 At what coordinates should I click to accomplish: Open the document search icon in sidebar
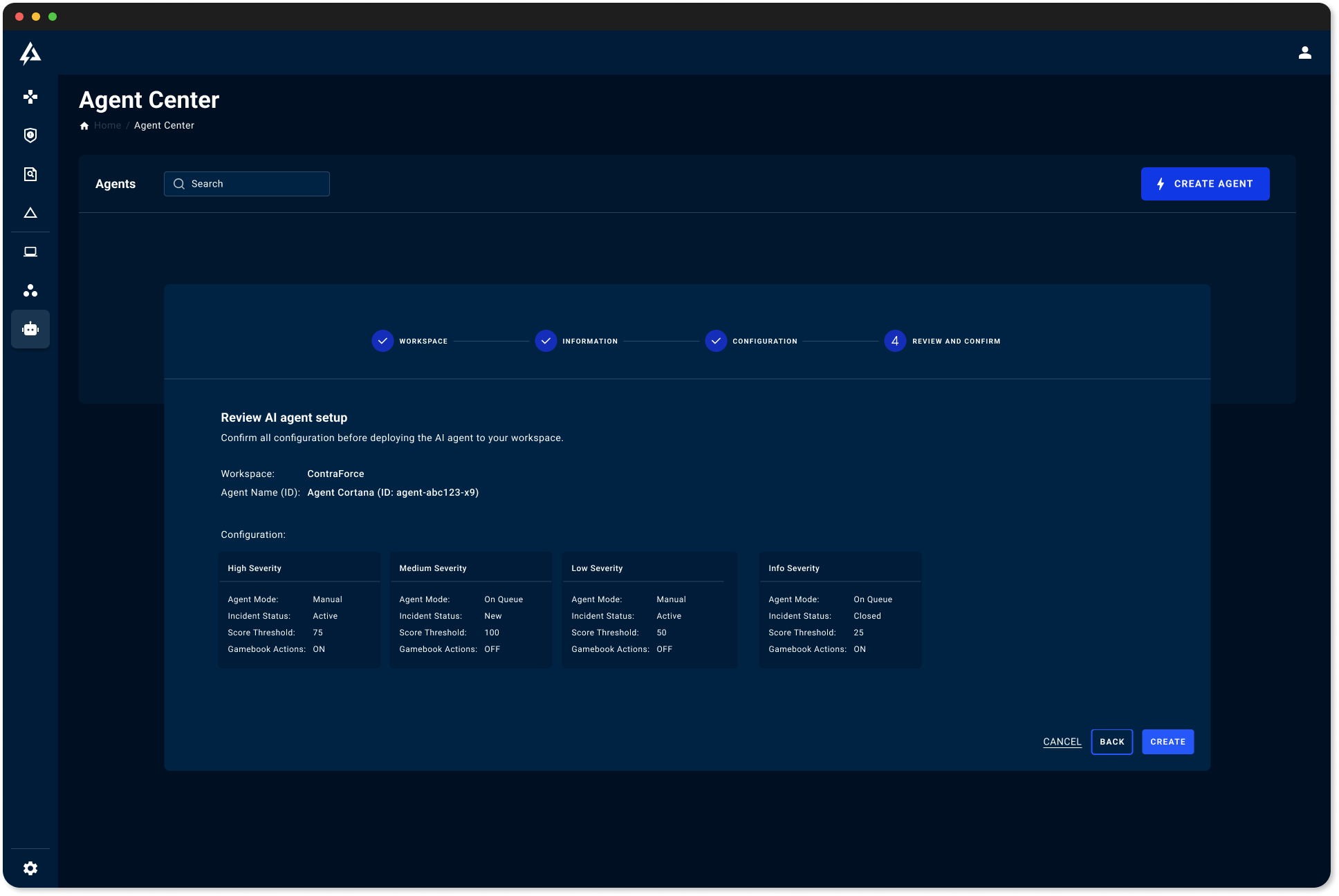tap(30, 174)
